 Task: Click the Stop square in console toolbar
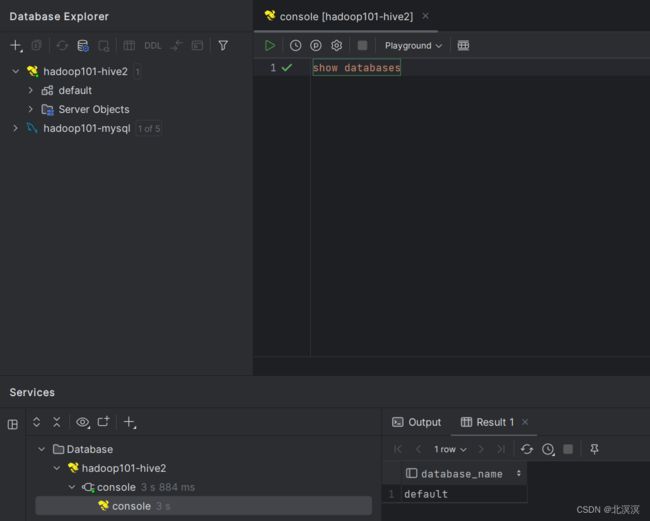362,45
